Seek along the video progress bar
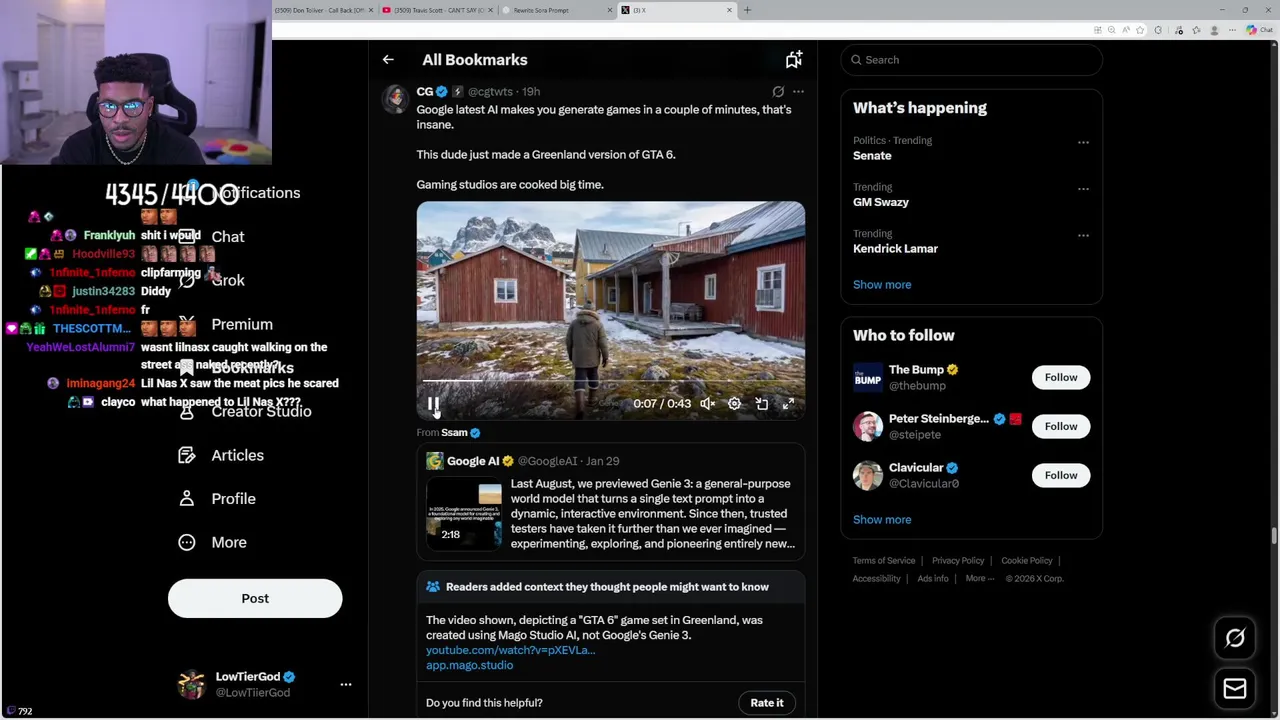 click(610, 381)
